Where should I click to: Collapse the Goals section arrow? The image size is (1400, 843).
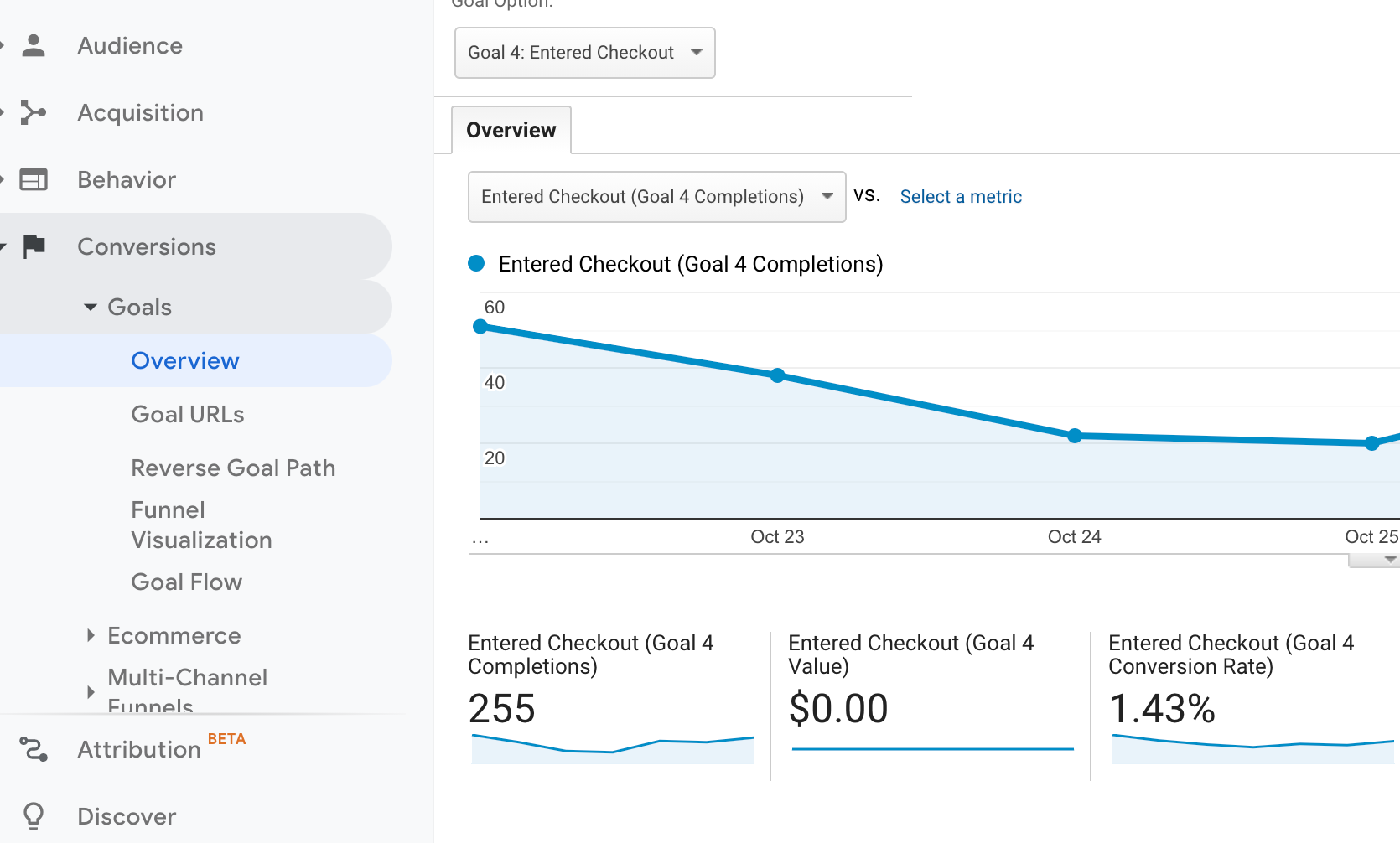(91, 307)
